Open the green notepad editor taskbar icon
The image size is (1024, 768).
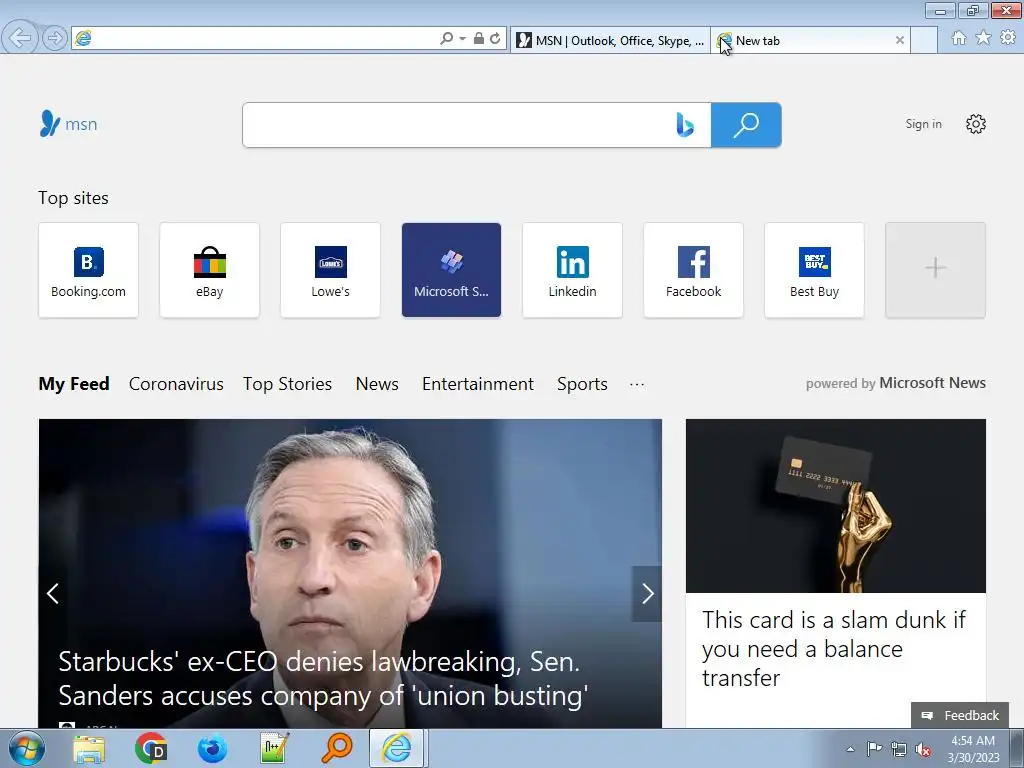(x=274, y=748)
